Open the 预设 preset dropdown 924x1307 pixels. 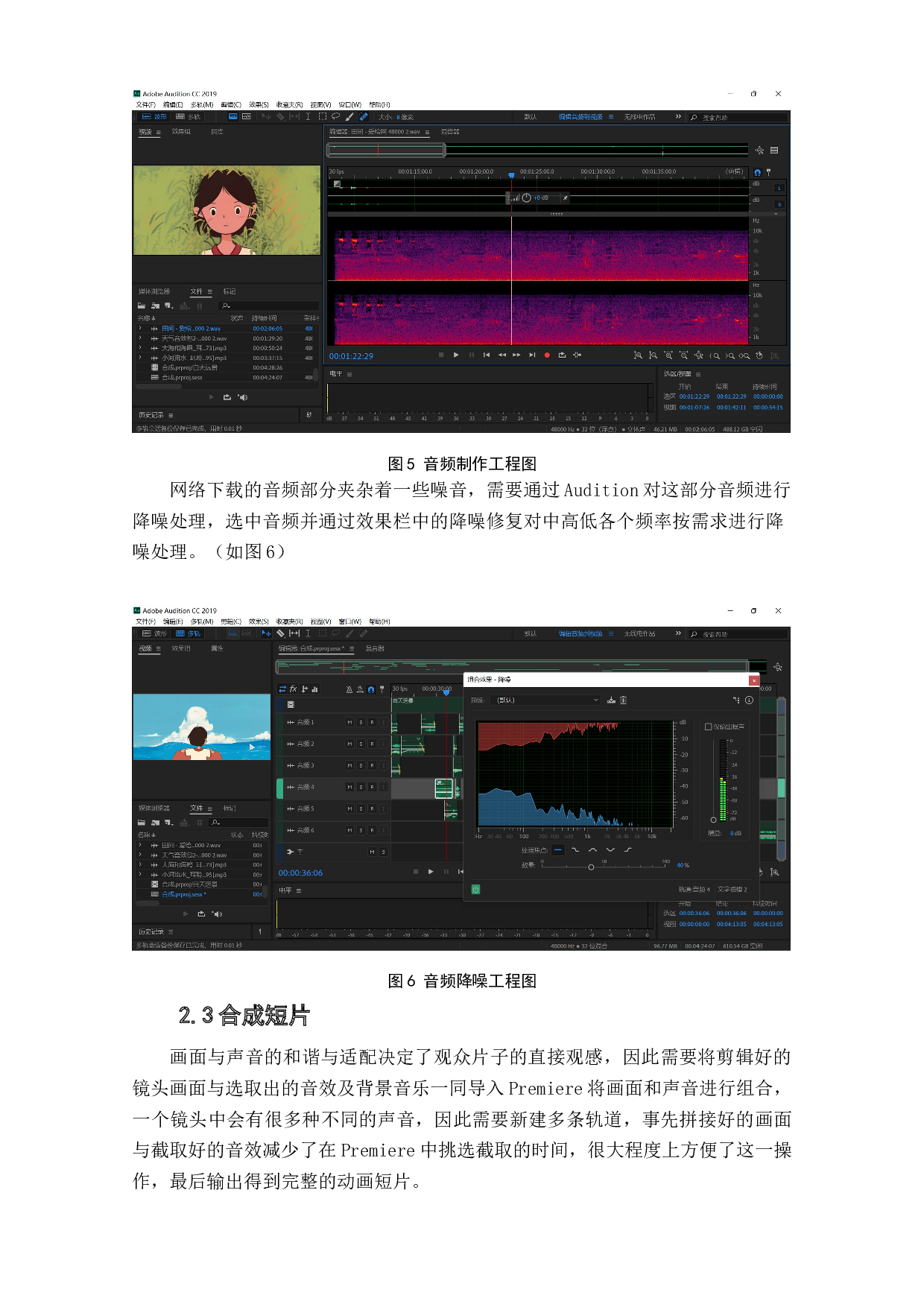click(x=548, y=700)
